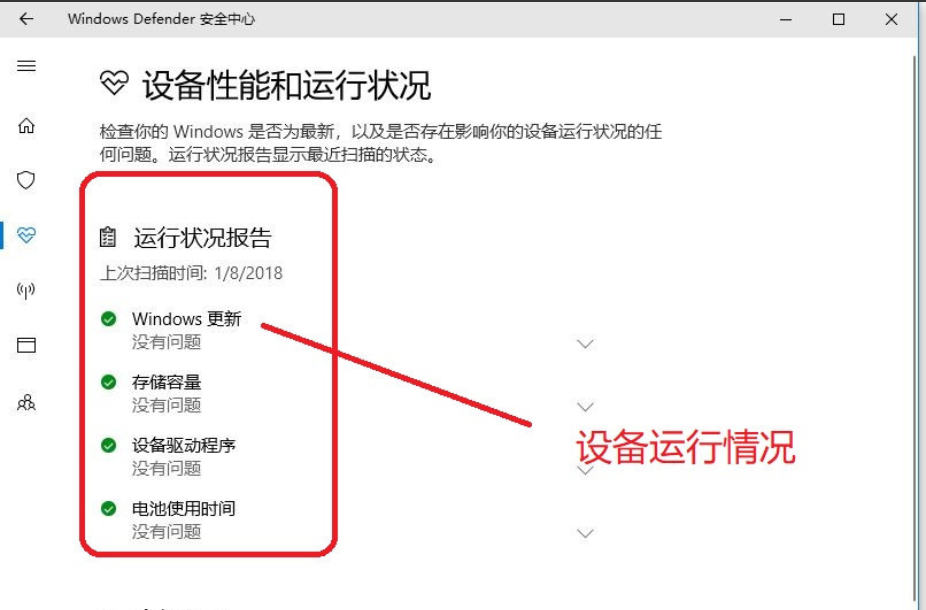Expand the Windows 更新 section chevron
Image resolution: width=926 pixels, height=610 pixels.
click(x=585, y=343)
